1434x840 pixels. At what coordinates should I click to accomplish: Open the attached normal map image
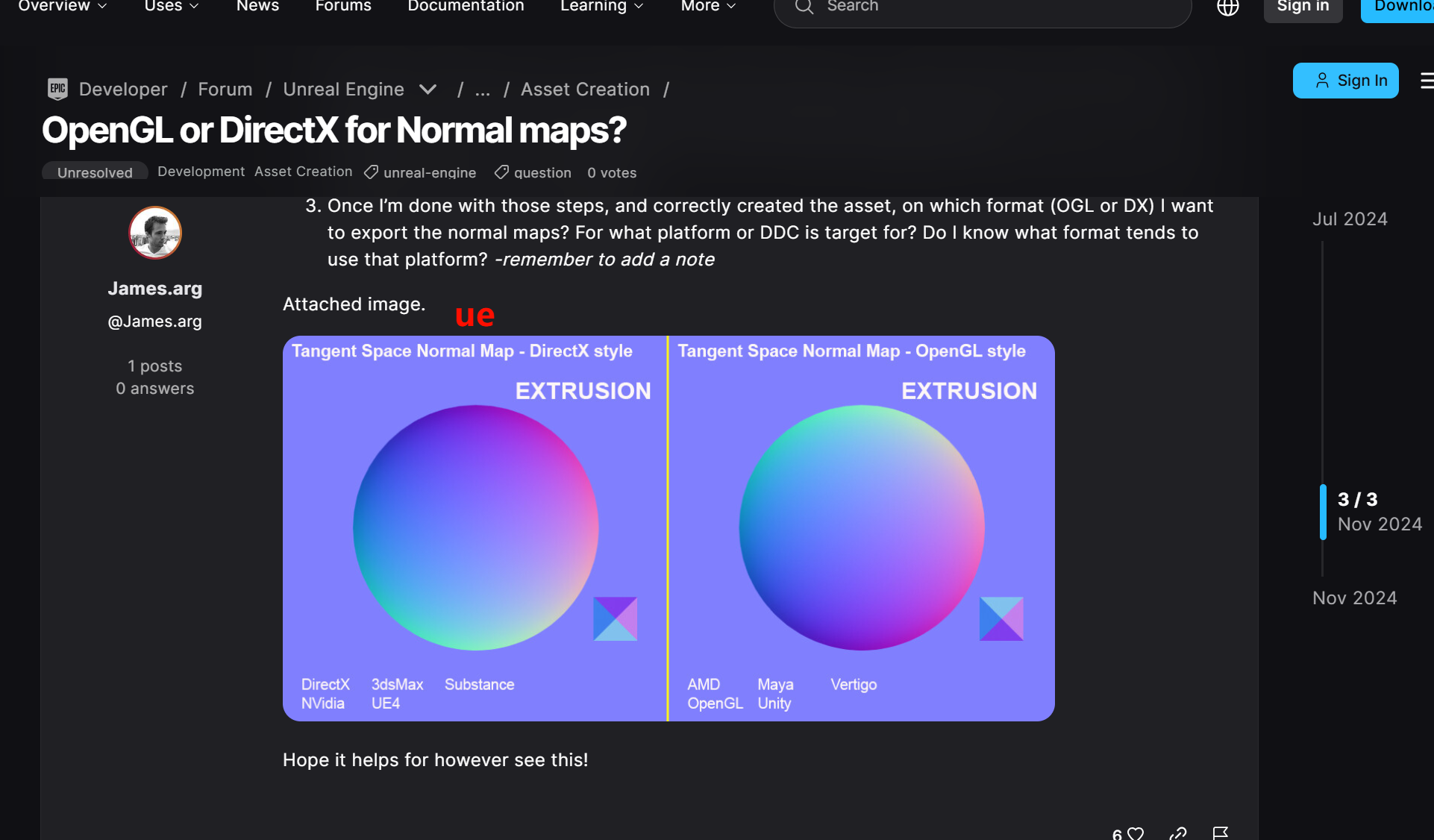[x=669, y=528]
